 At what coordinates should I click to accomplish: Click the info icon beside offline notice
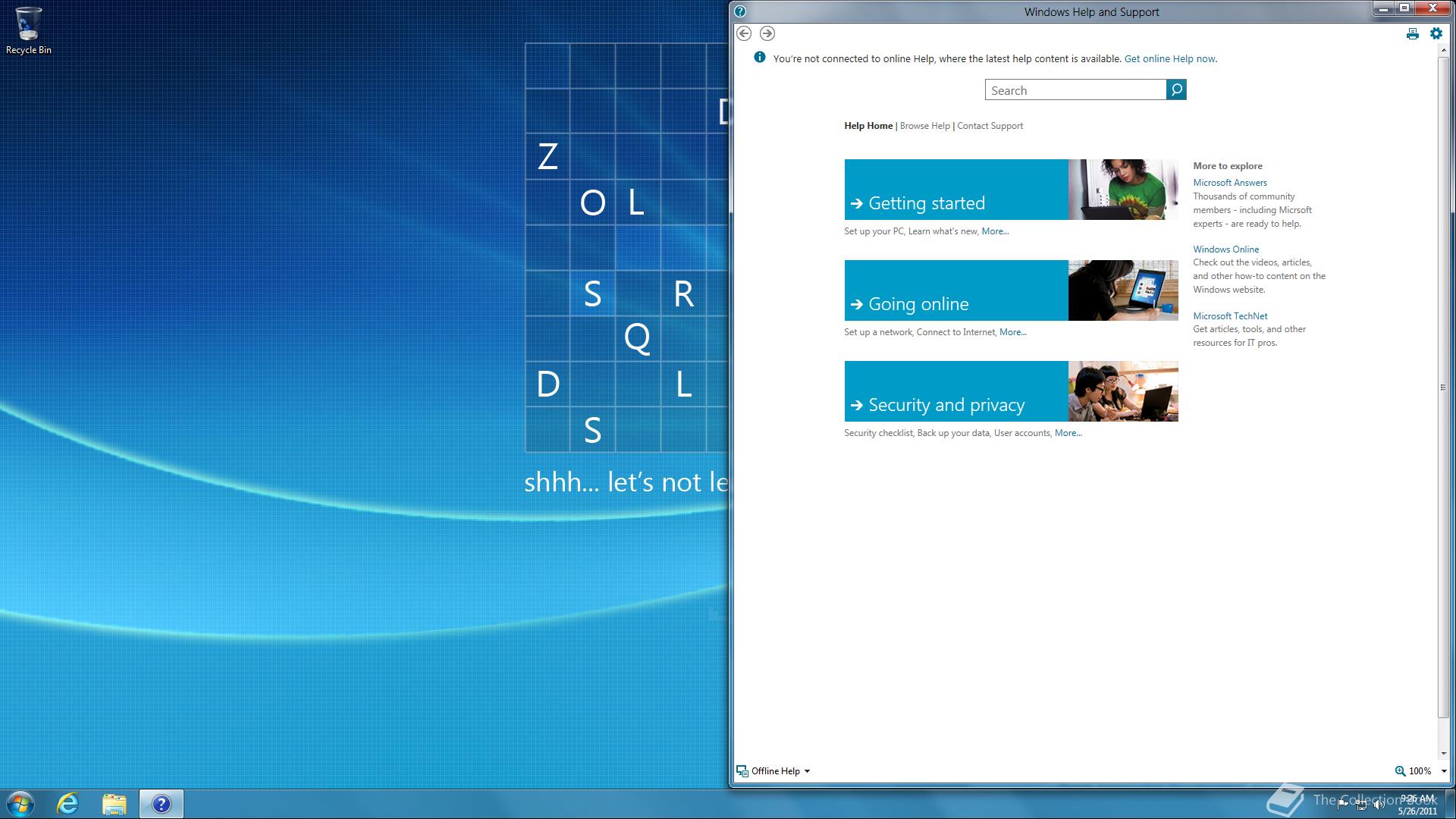(x=760, y=58)
